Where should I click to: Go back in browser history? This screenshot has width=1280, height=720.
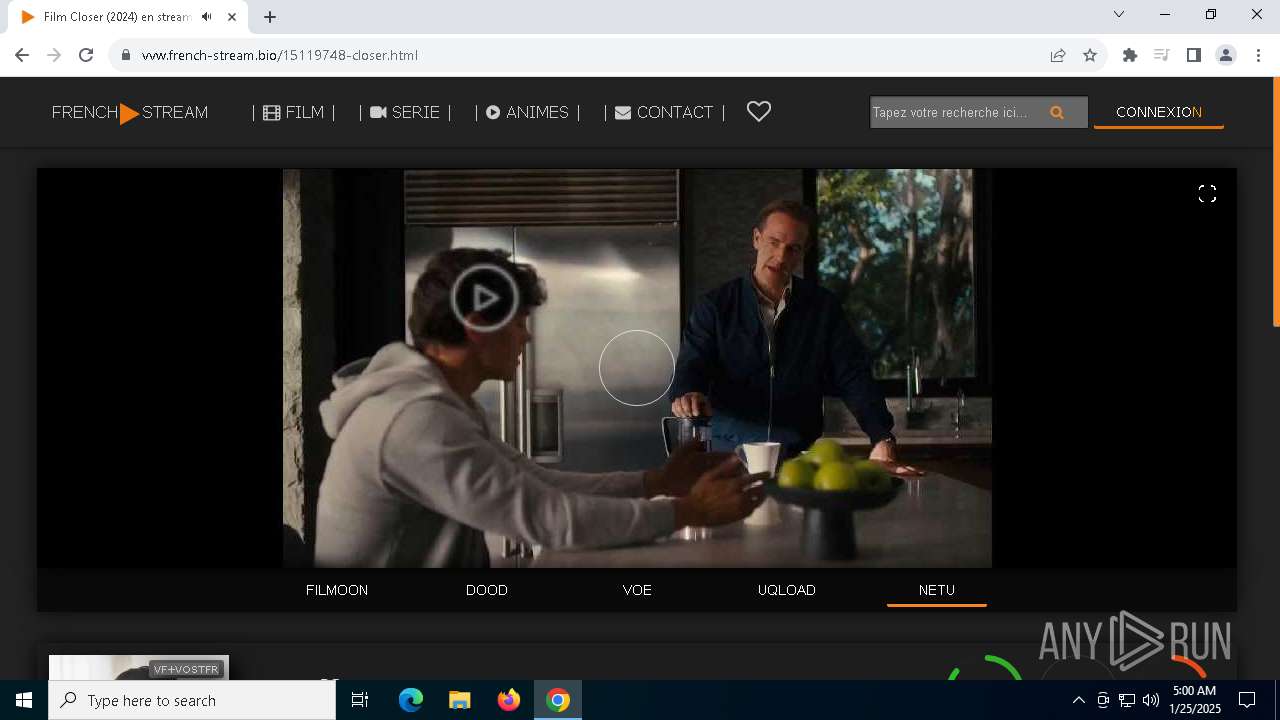tap(22, 55)
